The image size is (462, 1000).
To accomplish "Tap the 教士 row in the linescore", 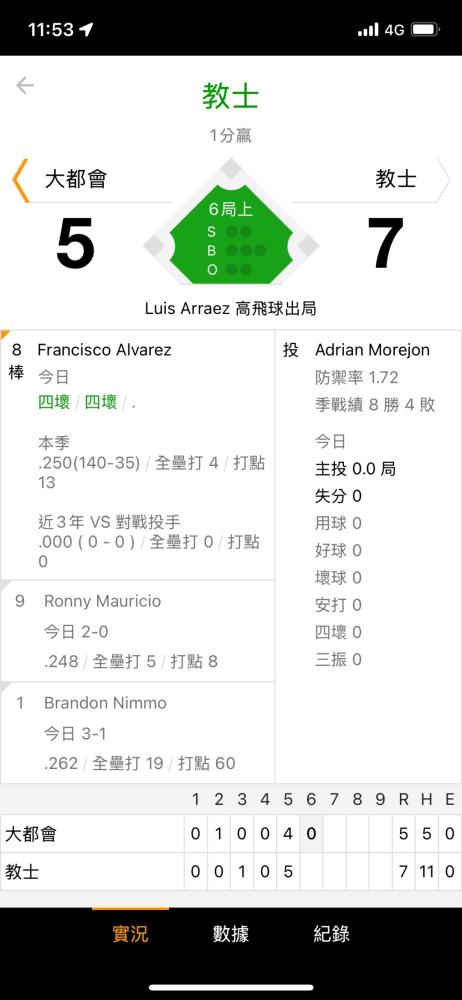I will click(230, 871).
